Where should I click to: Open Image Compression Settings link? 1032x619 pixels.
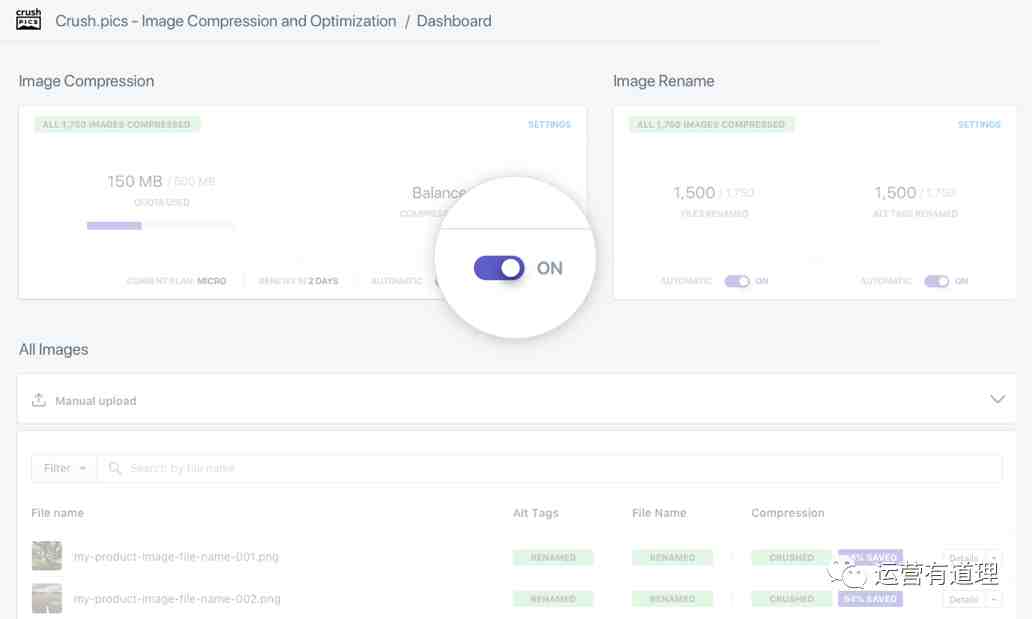pos(549,125)
